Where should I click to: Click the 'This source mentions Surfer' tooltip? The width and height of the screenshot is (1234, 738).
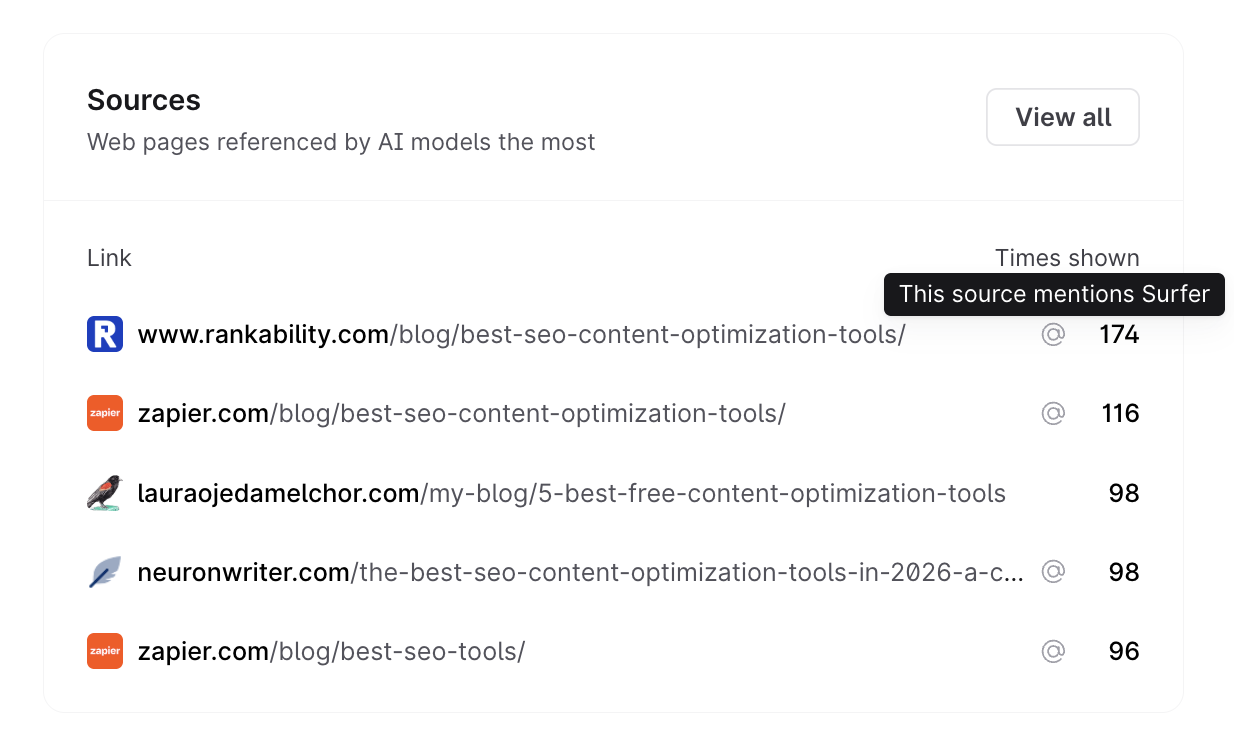1054,294
